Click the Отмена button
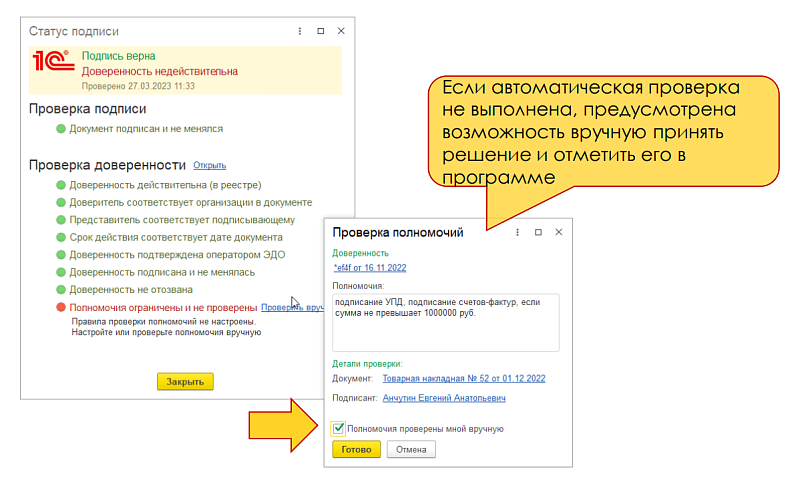 [x=411, y=449]
